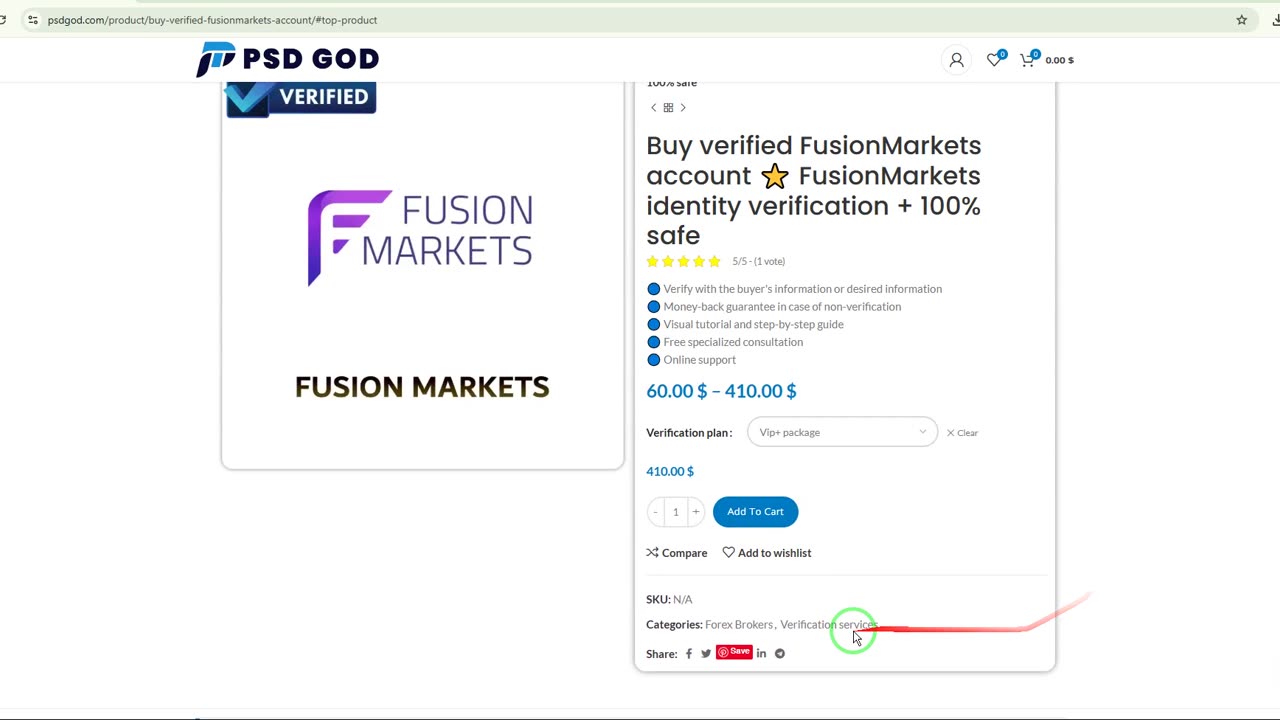1280x720 pixels.
Task: Click the Add to wishlist link
Action: coord(767,553)
